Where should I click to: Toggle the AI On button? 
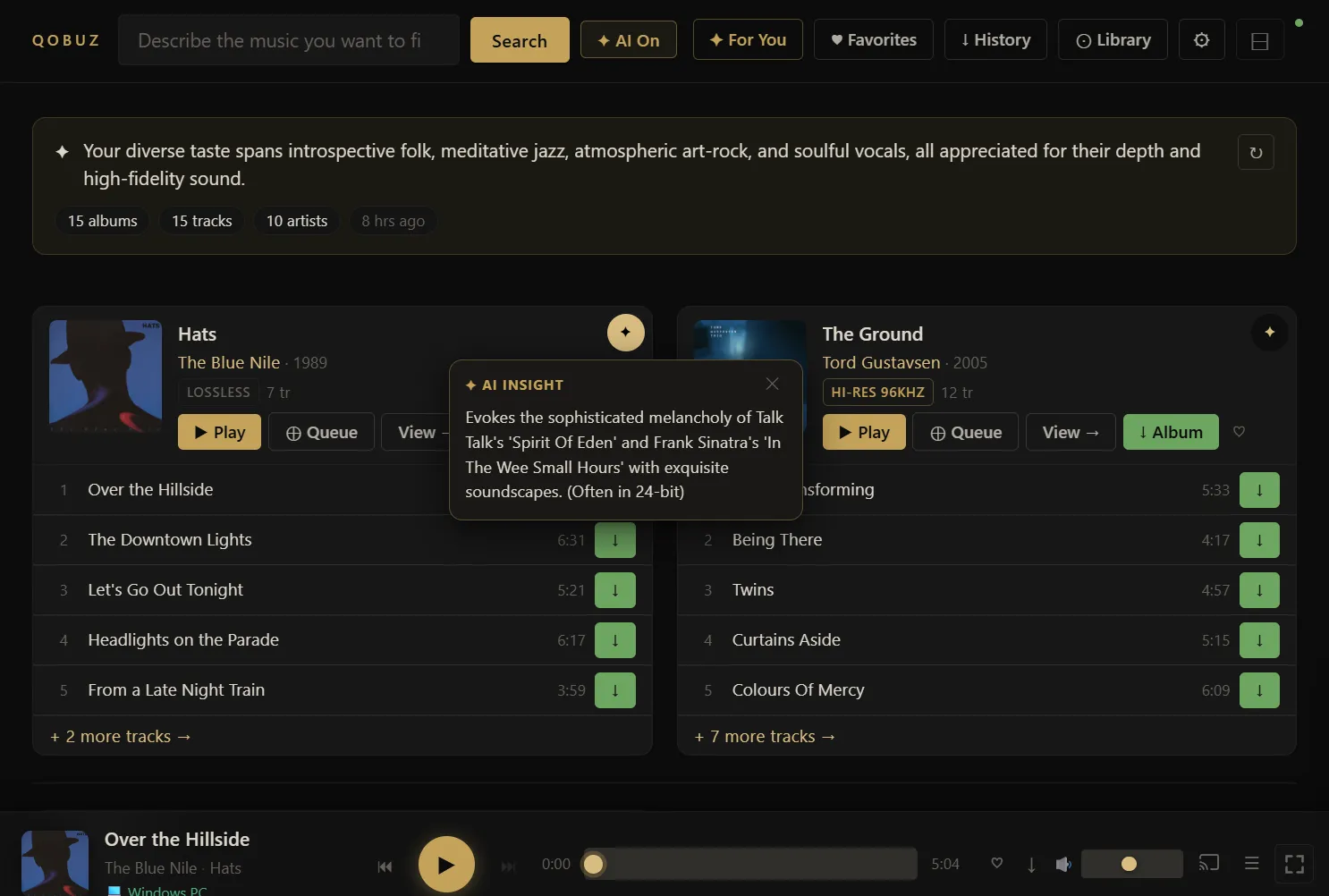(x=628, y=40)
